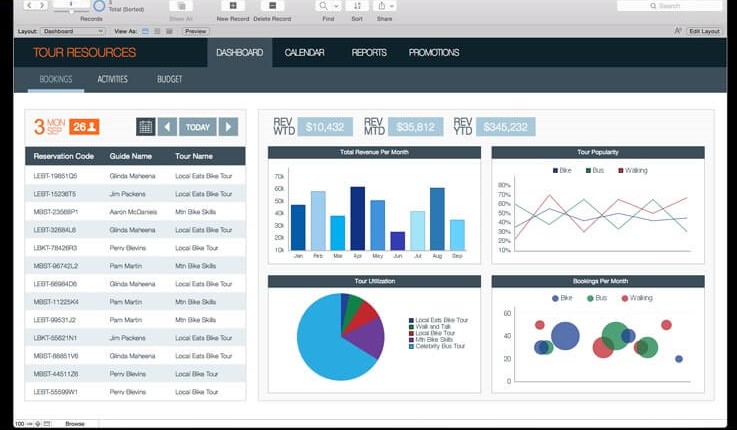Image resolution: width=737 pixels, height=430 pixels.
Task: Click the Edit Layout button
Action: [705, 31]
